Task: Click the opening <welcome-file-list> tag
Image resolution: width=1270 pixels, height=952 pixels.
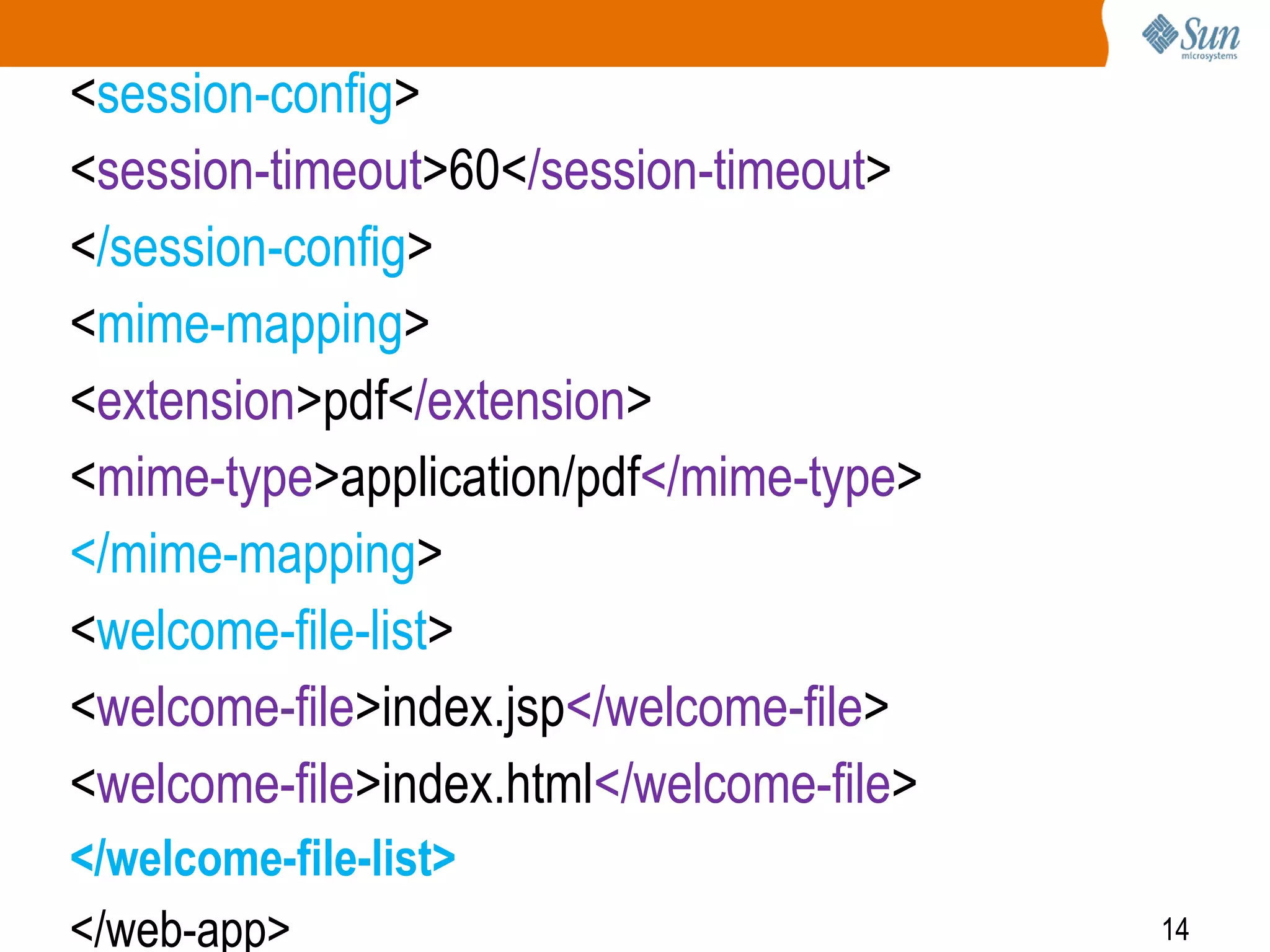Action: point(262,630)
